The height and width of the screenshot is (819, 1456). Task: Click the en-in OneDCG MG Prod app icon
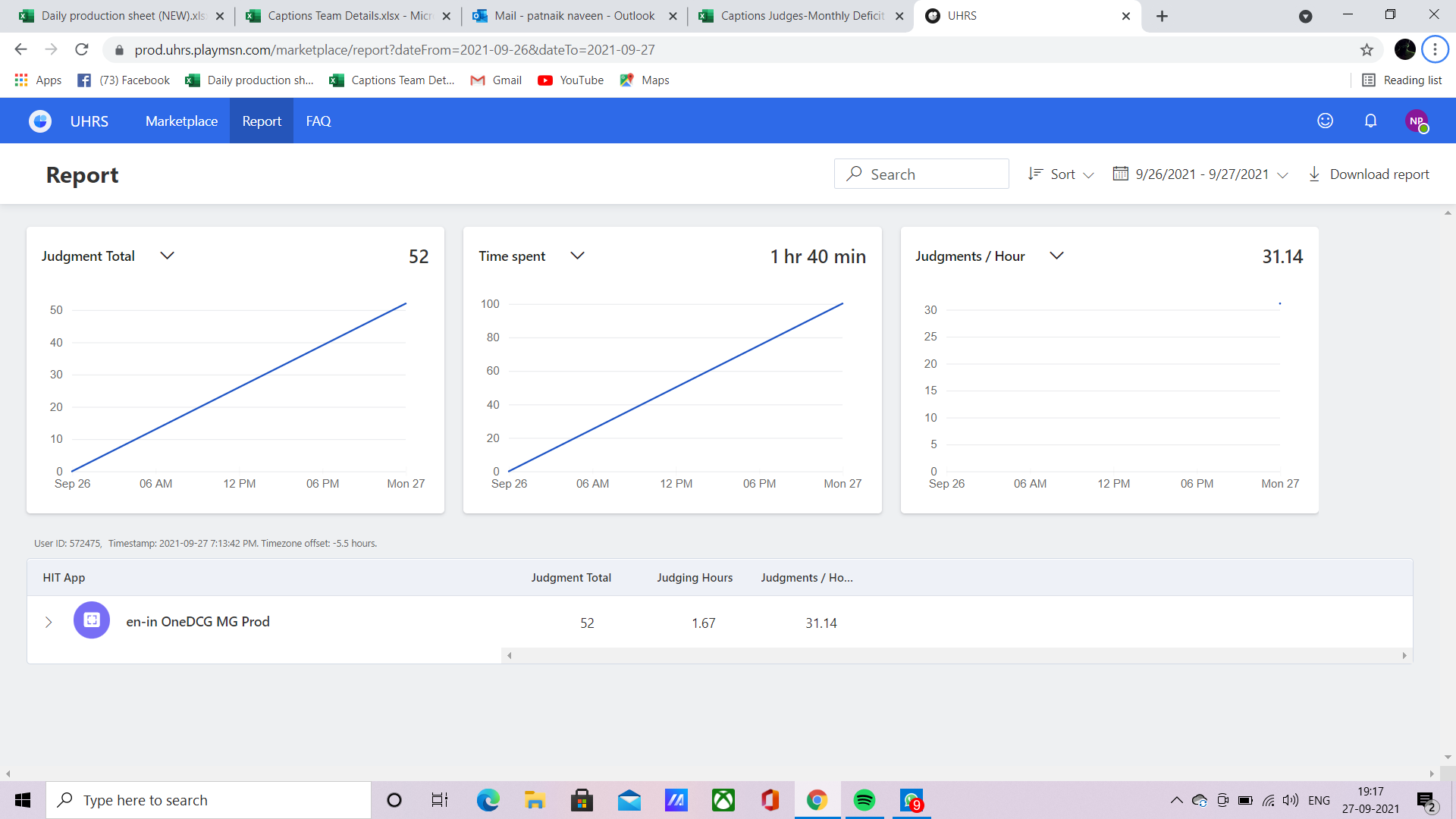point(92,620)
